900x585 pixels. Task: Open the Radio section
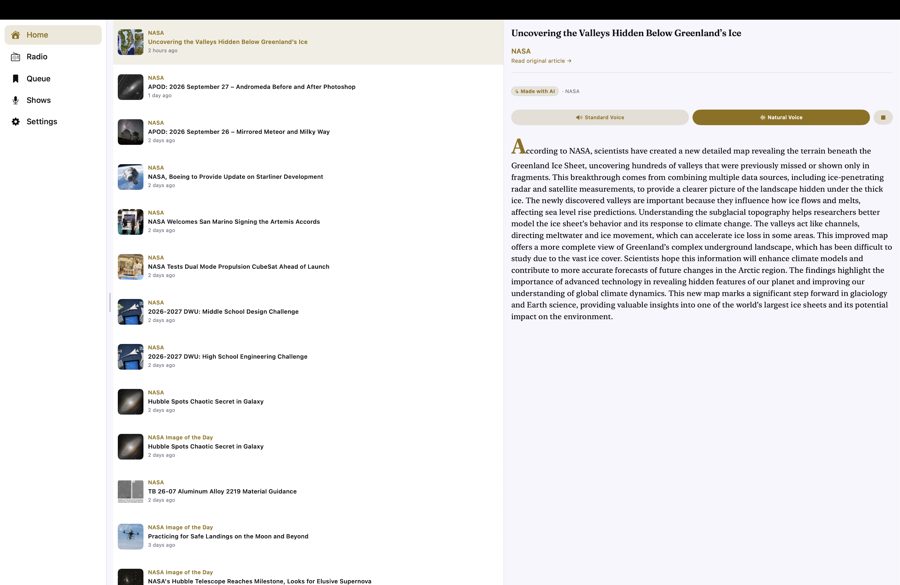(x=53, y=57)
